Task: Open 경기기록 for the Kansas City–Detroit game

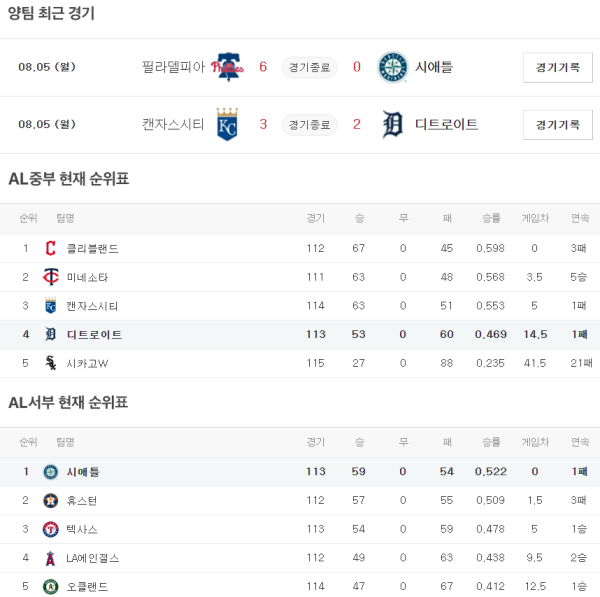Action: click(557, 124)
